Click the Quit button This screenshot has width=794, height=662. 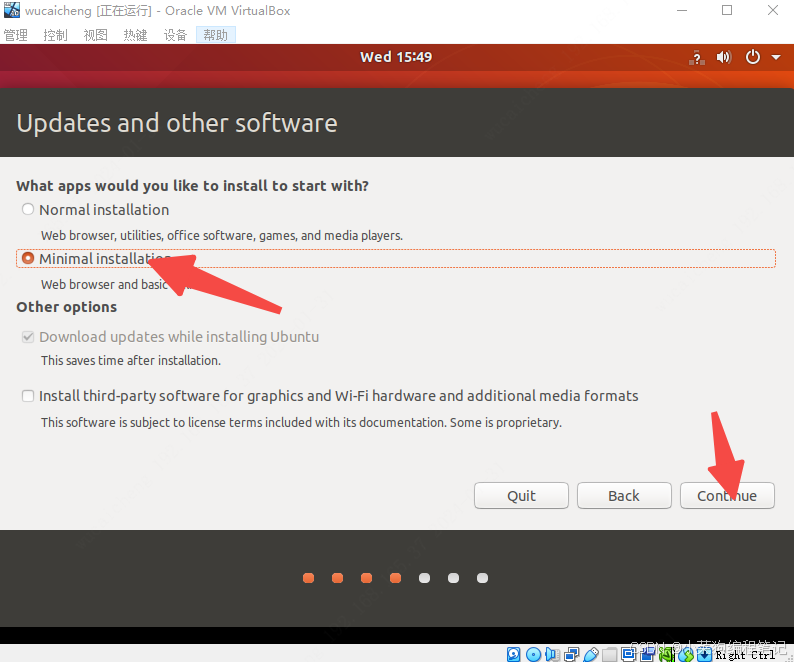pos(521,495)
